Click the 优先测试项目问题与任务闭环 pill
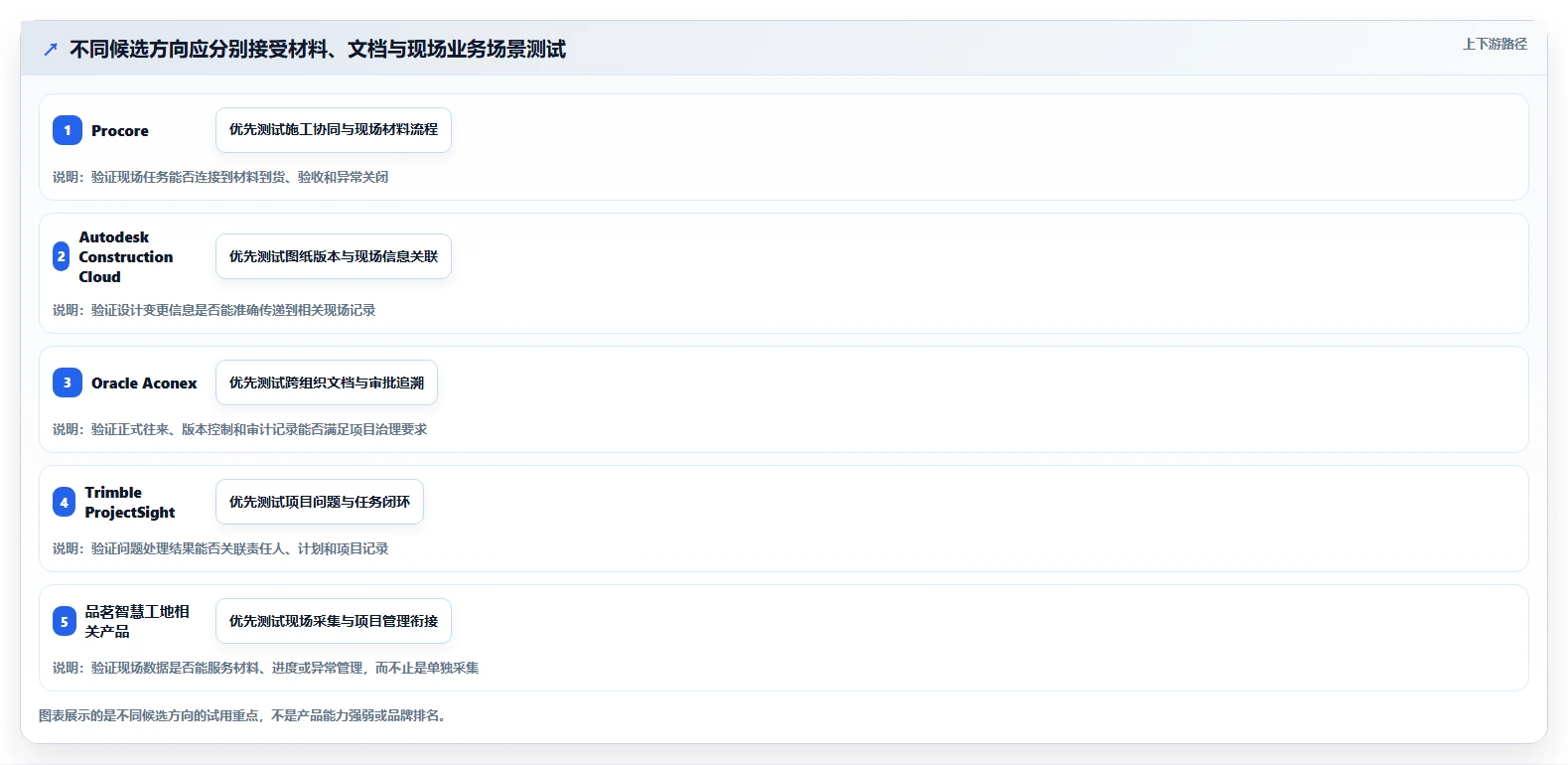The image size is (1568, 765). pos(320,502)
